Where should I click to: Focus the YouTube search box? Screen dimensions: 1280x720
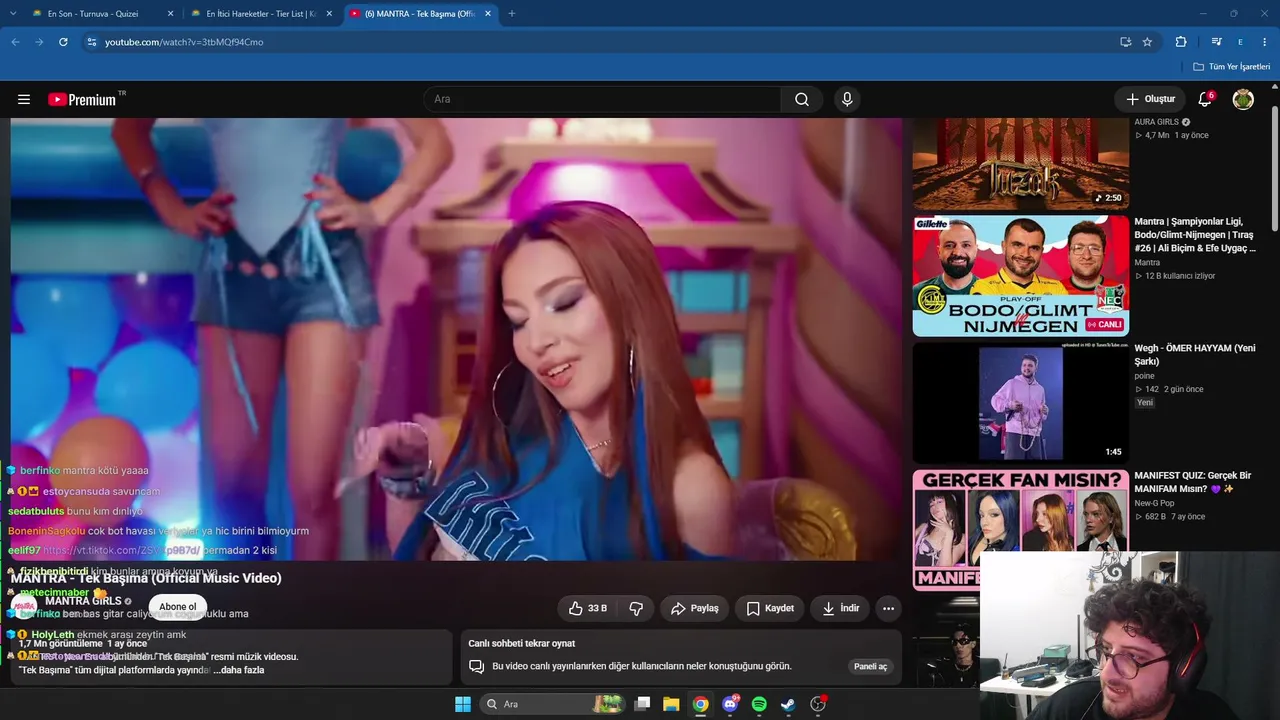[x=602, y=99]
